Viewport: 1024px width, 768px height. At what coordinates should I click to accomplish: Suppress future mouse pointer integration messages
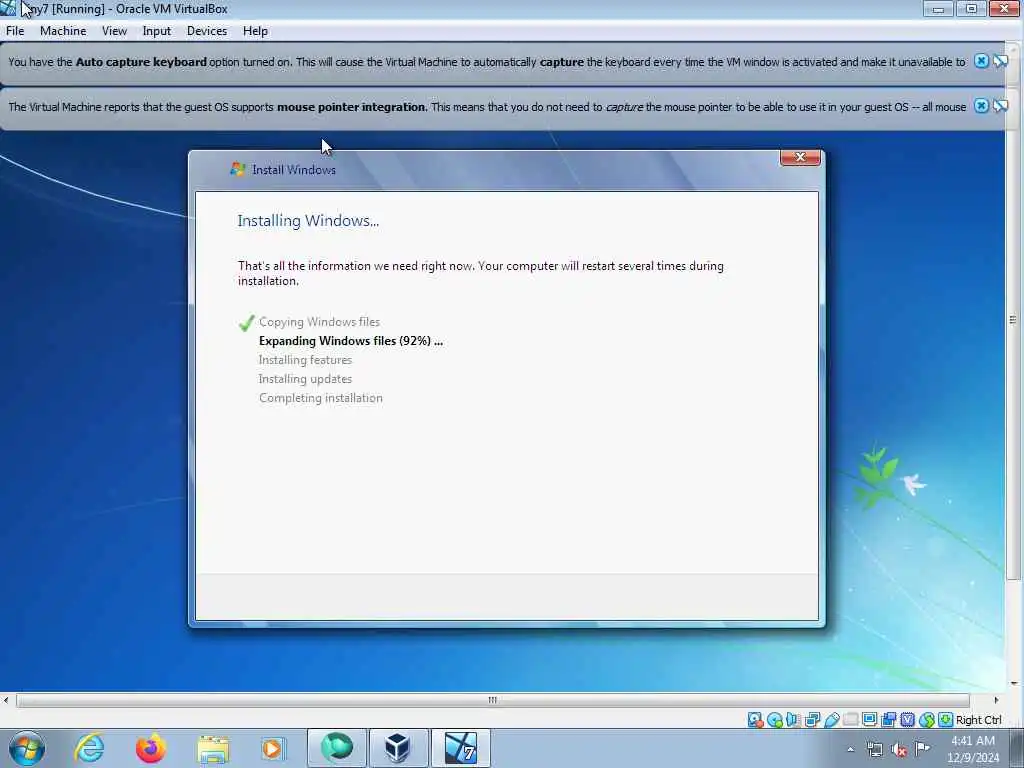pyautogui.click(x=1000, y=106)
